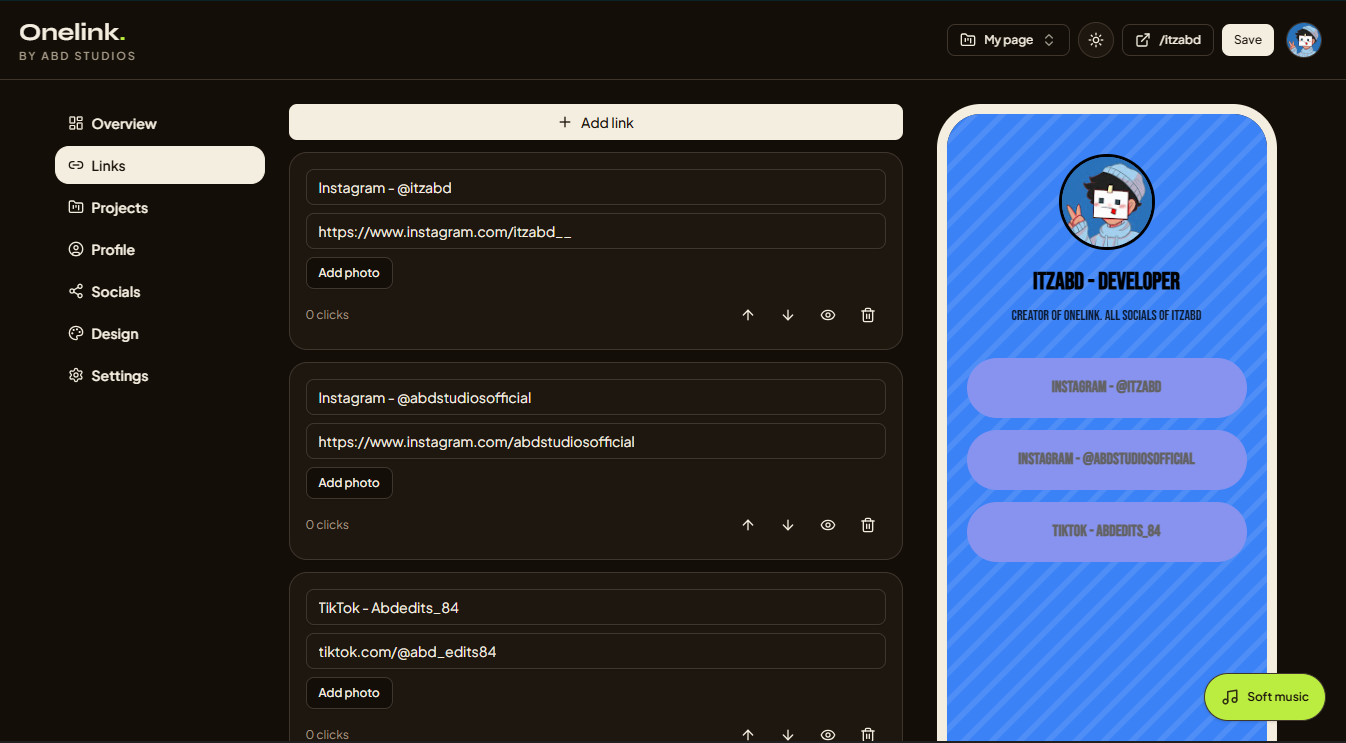Viewport: 1346px width, 743px height.
Task: Edit URL field tiktok.com/@abd_edits84
Action: [x=596, y=651]
